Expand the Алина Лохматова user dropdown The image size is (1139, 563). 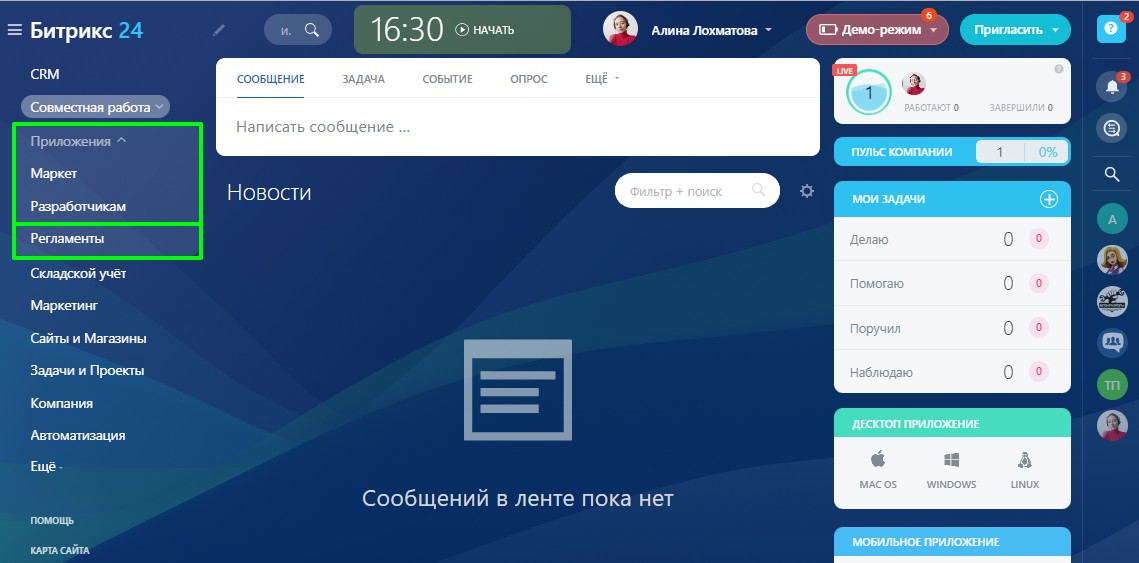click(711, 31)
